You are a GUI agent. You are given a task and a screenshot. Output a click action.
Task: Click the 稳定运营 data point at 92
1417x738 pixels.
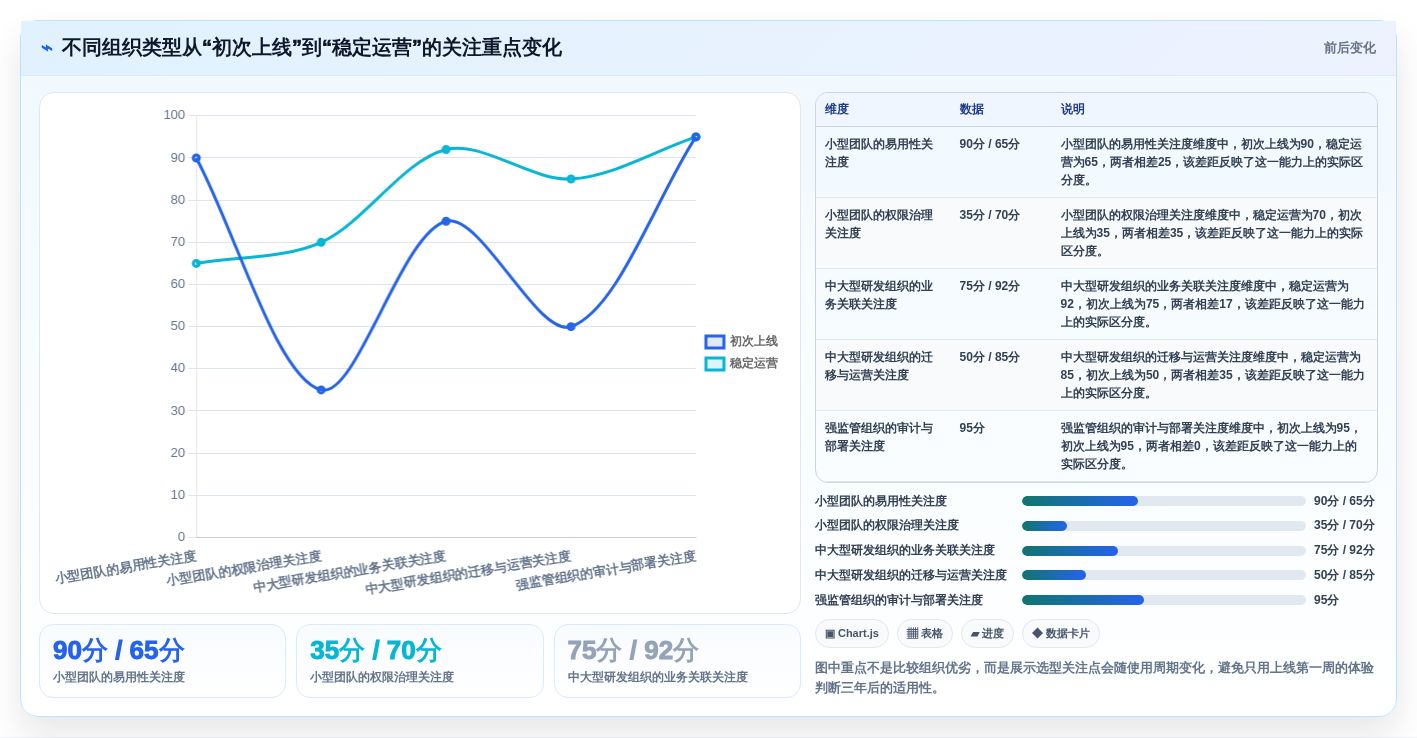tap(446, 149)
